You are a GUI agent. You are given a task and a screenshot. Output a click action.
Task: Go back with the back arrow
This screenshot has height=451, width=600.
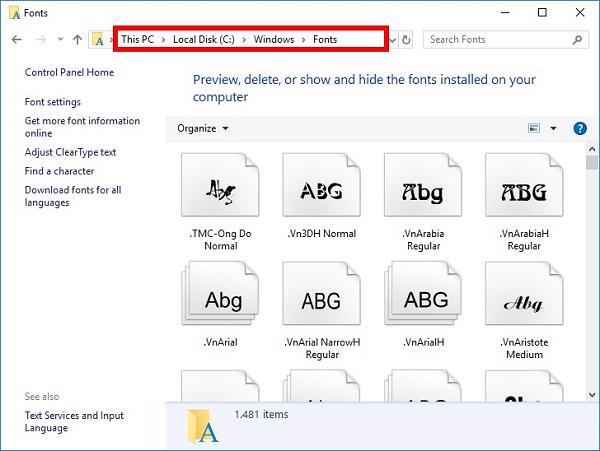(x=17, y=39)
